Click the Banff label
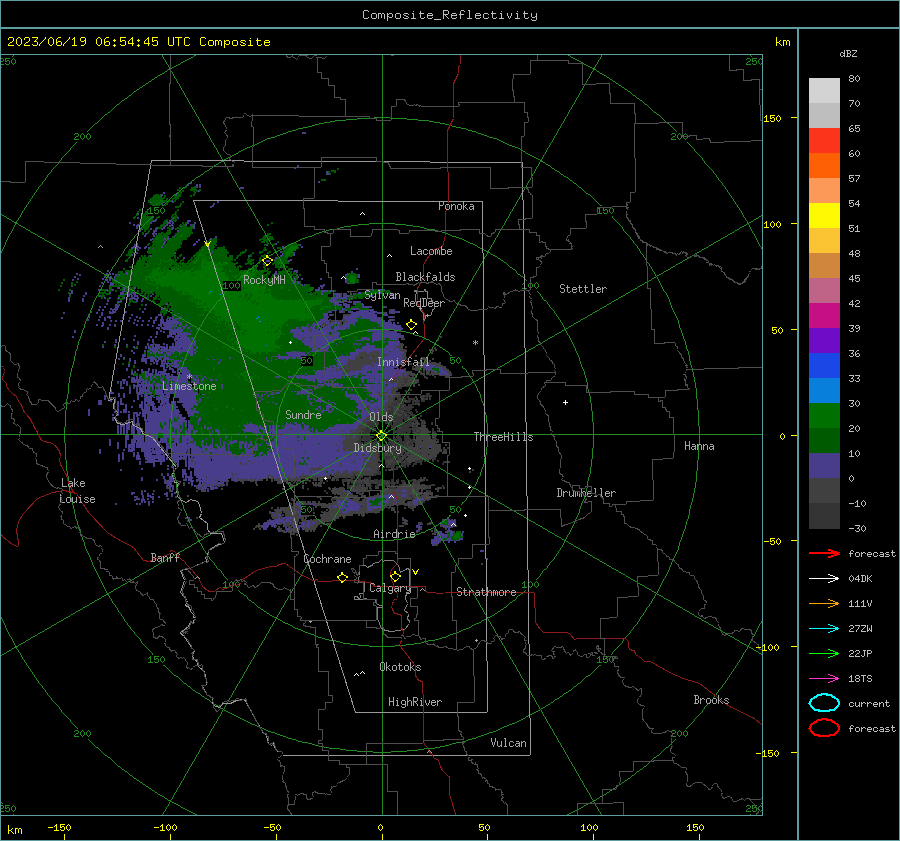 coord(165,557)
